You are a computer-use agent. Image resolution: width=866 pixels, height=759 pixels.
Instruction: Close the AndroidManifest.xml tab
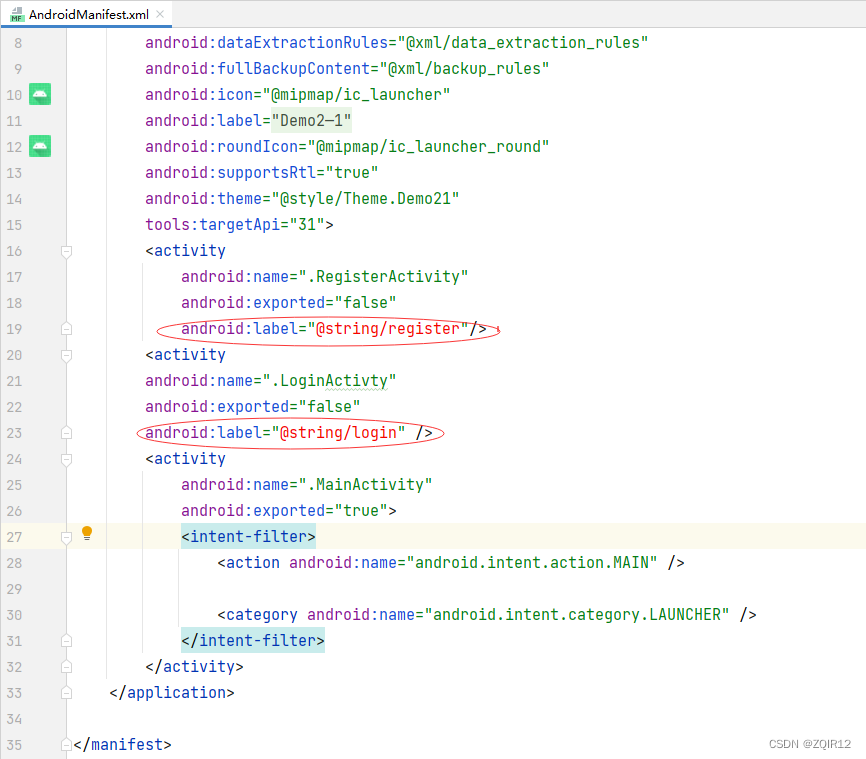tap(160, 14)
